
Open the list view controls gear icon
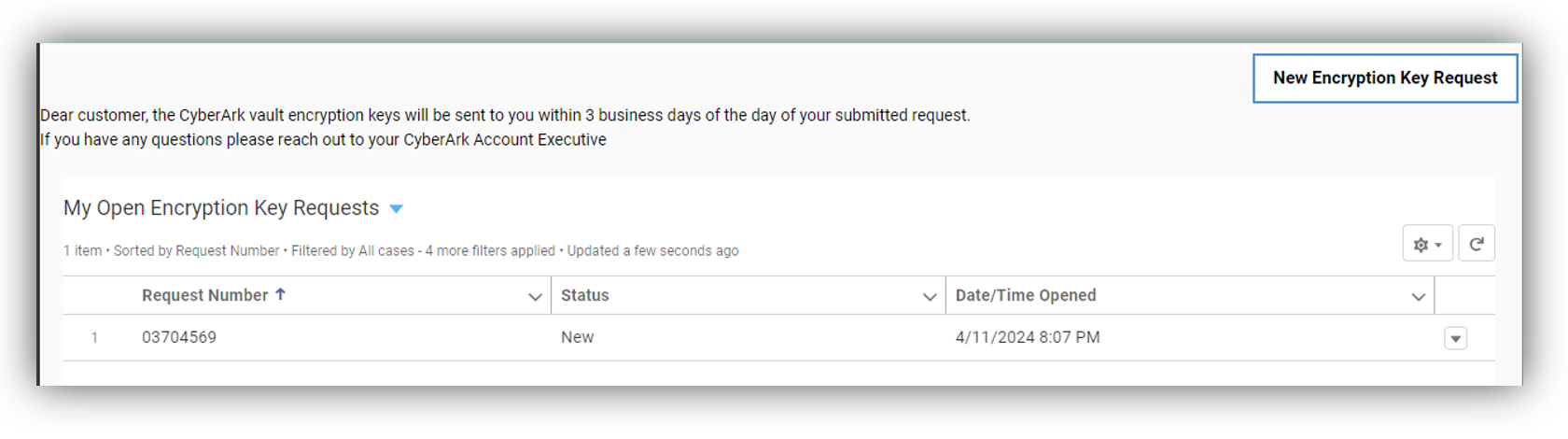click(x=1426, y=245)
